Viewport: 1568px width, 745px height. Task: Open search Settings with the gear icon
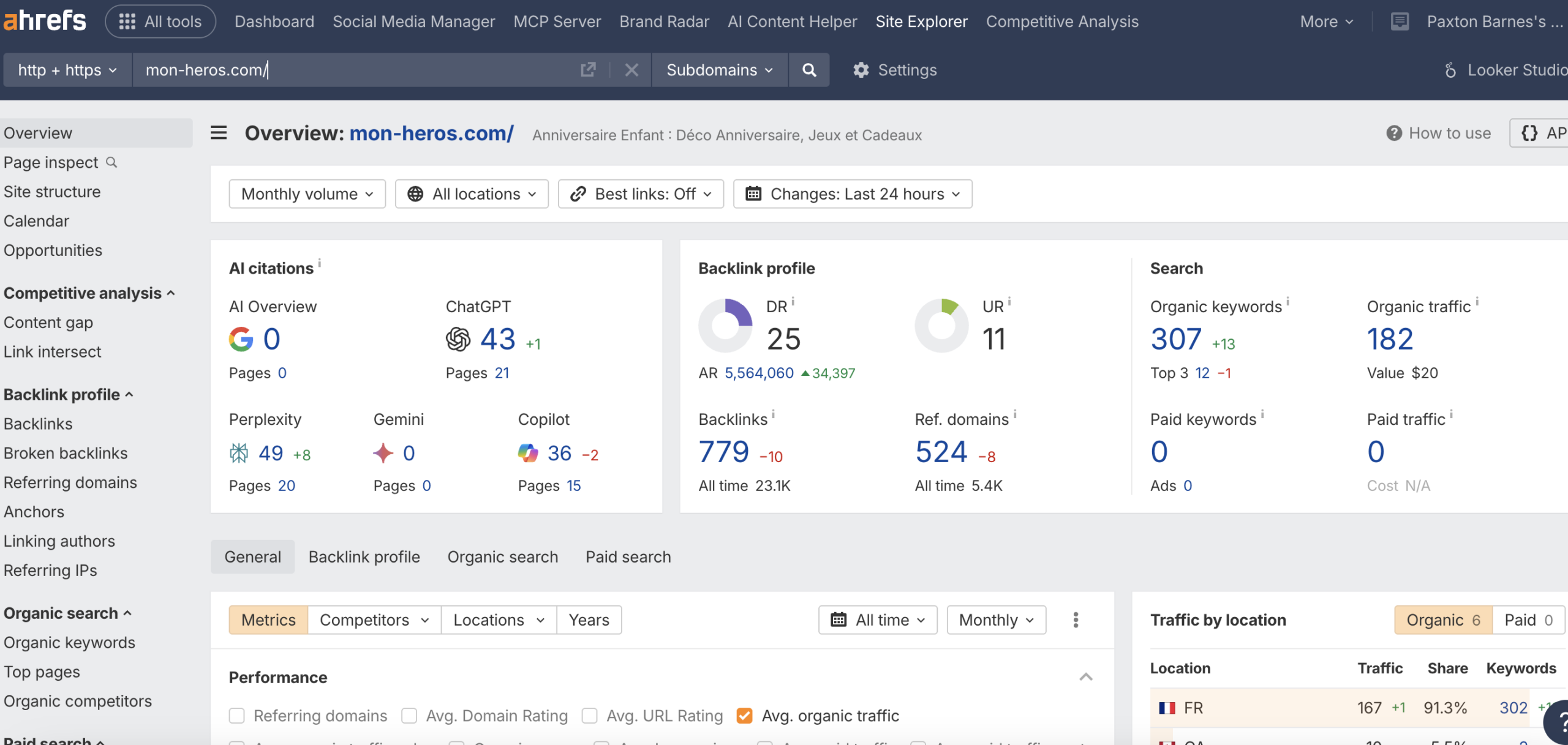click(x=894, y=70)
